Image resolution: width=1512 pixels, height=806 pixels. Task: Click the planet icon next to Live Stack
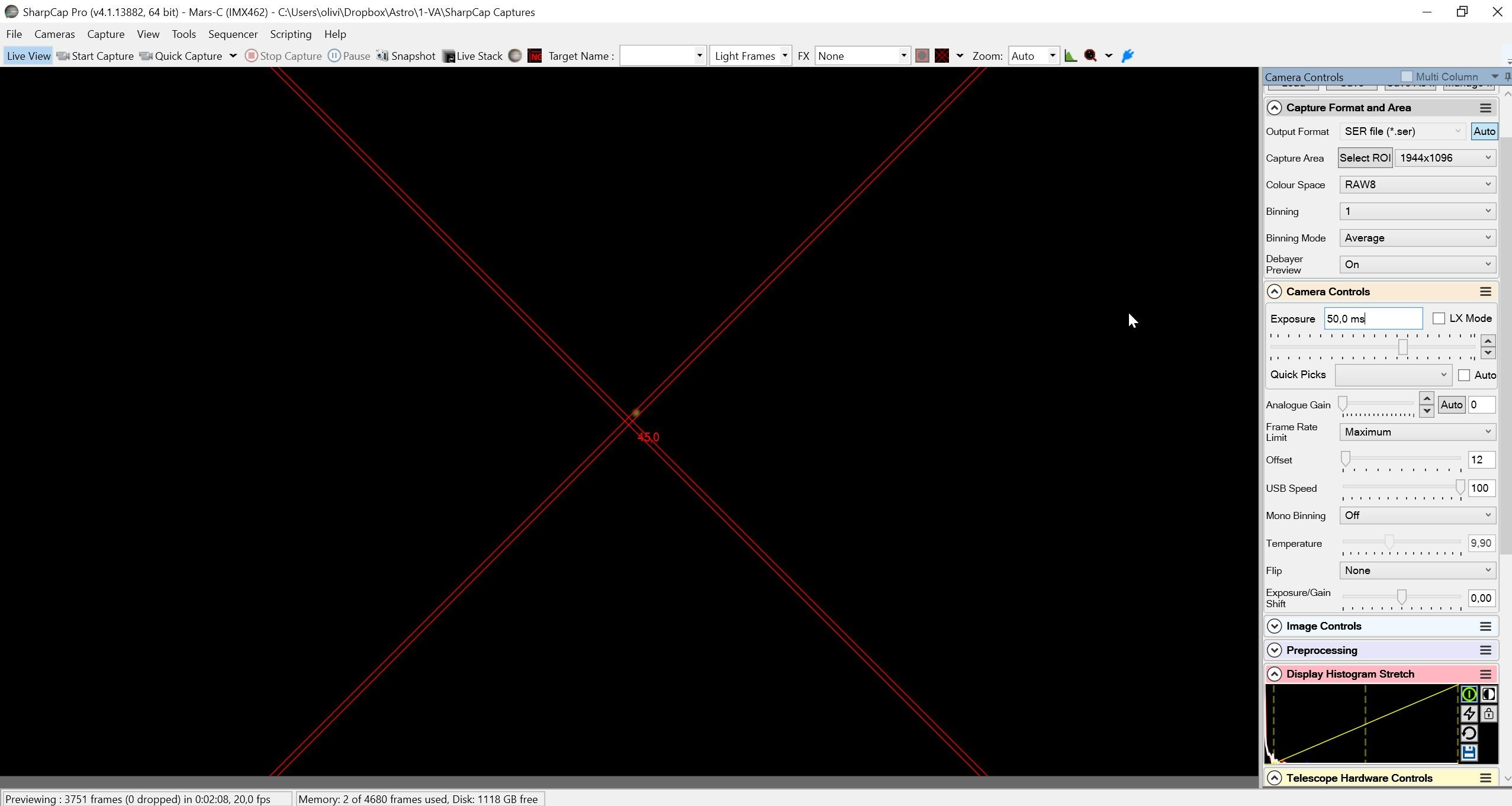(515, 56)
